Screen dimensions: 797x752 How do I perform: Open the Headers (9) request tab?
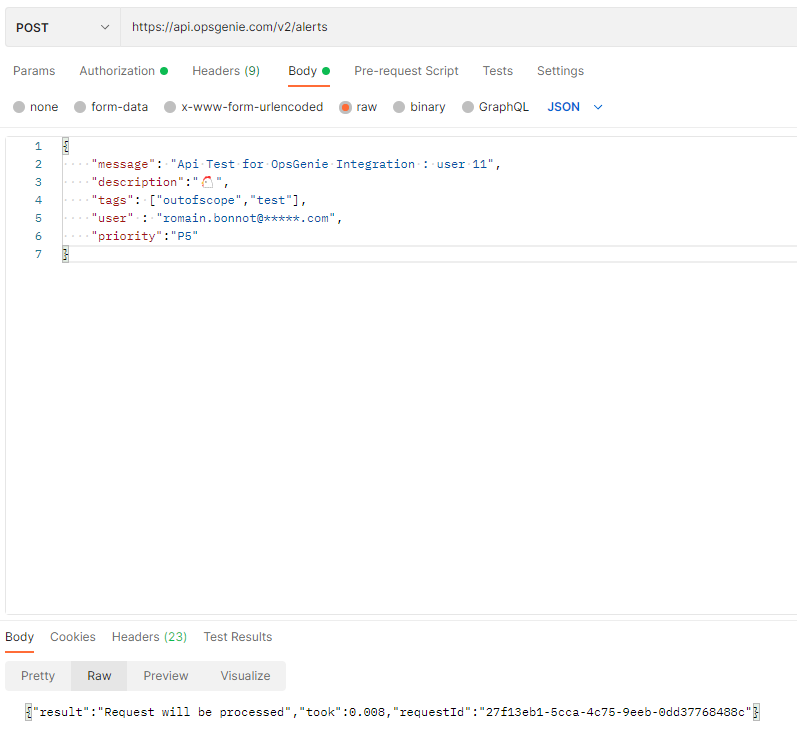(226, 71)
